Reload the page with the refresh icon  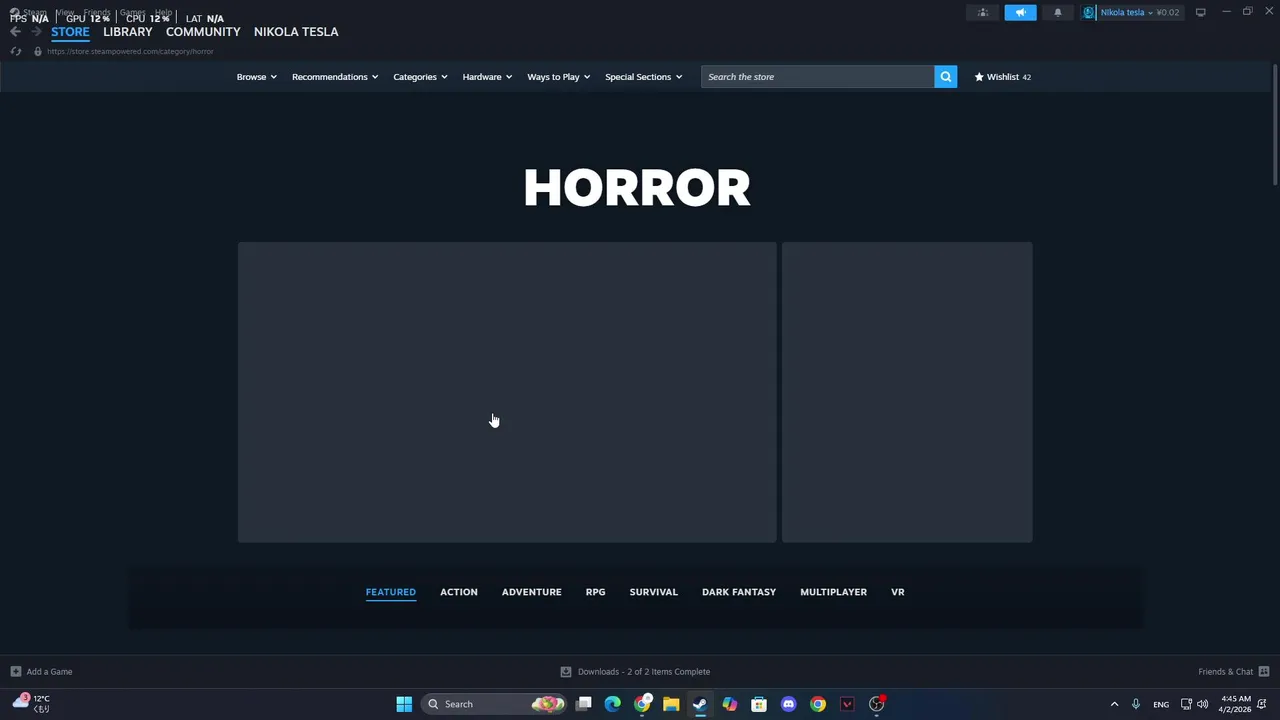[15, 51]
